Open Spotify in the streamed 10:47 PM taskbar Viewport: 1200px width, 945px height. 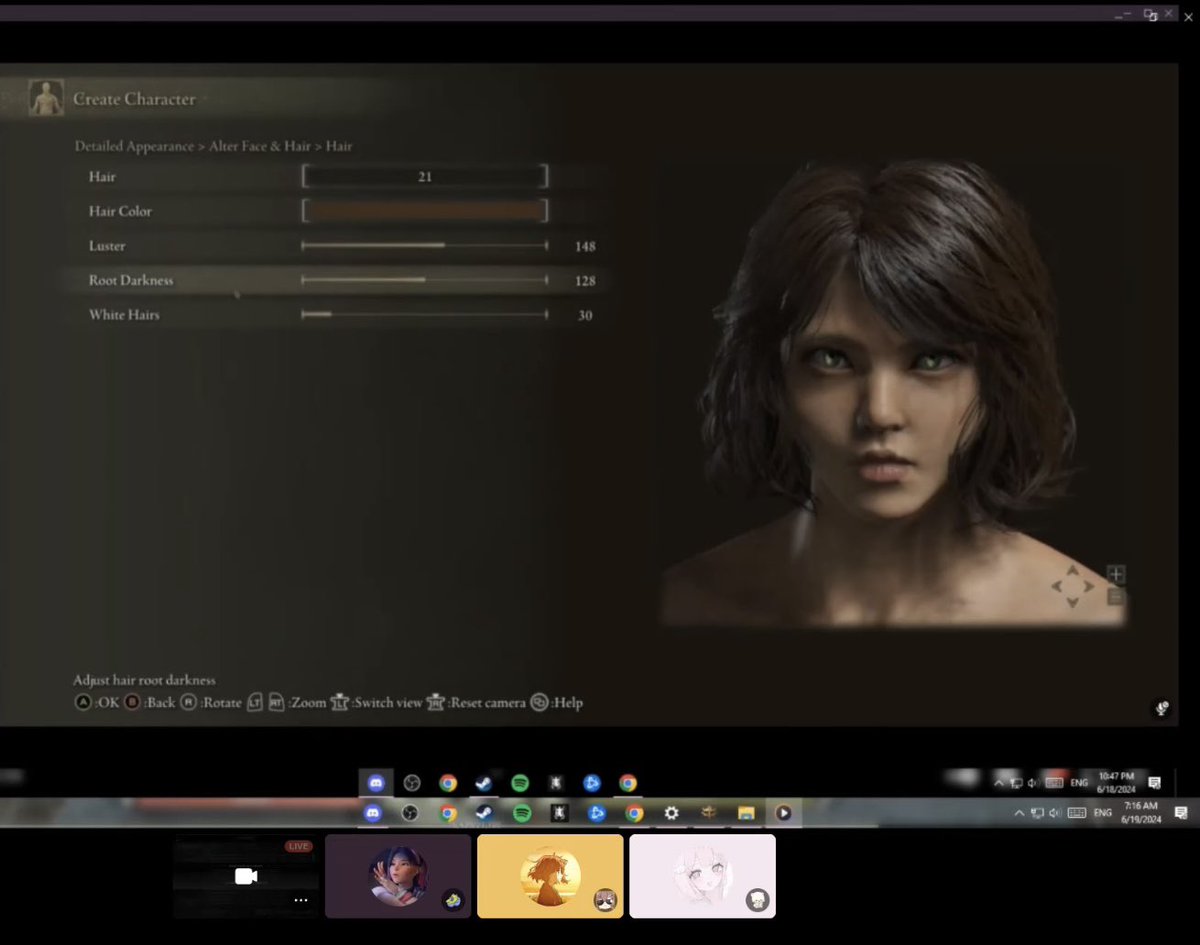coord(519,783)
